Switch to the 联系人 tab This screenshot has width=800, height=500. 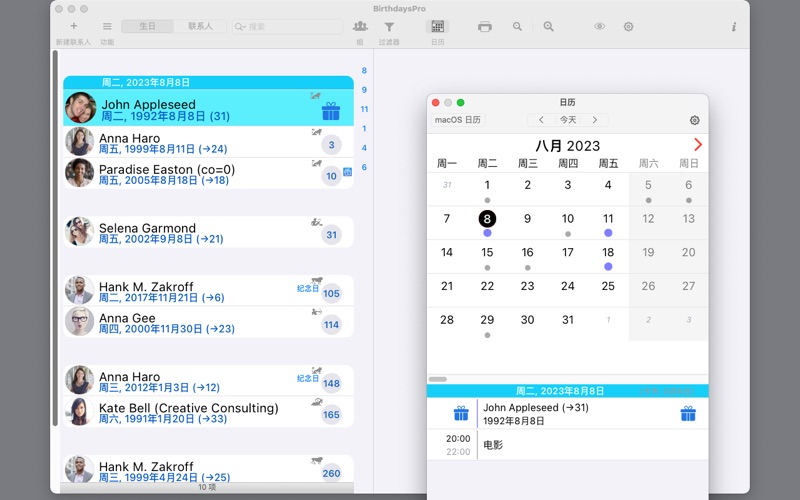coord(200,27)
